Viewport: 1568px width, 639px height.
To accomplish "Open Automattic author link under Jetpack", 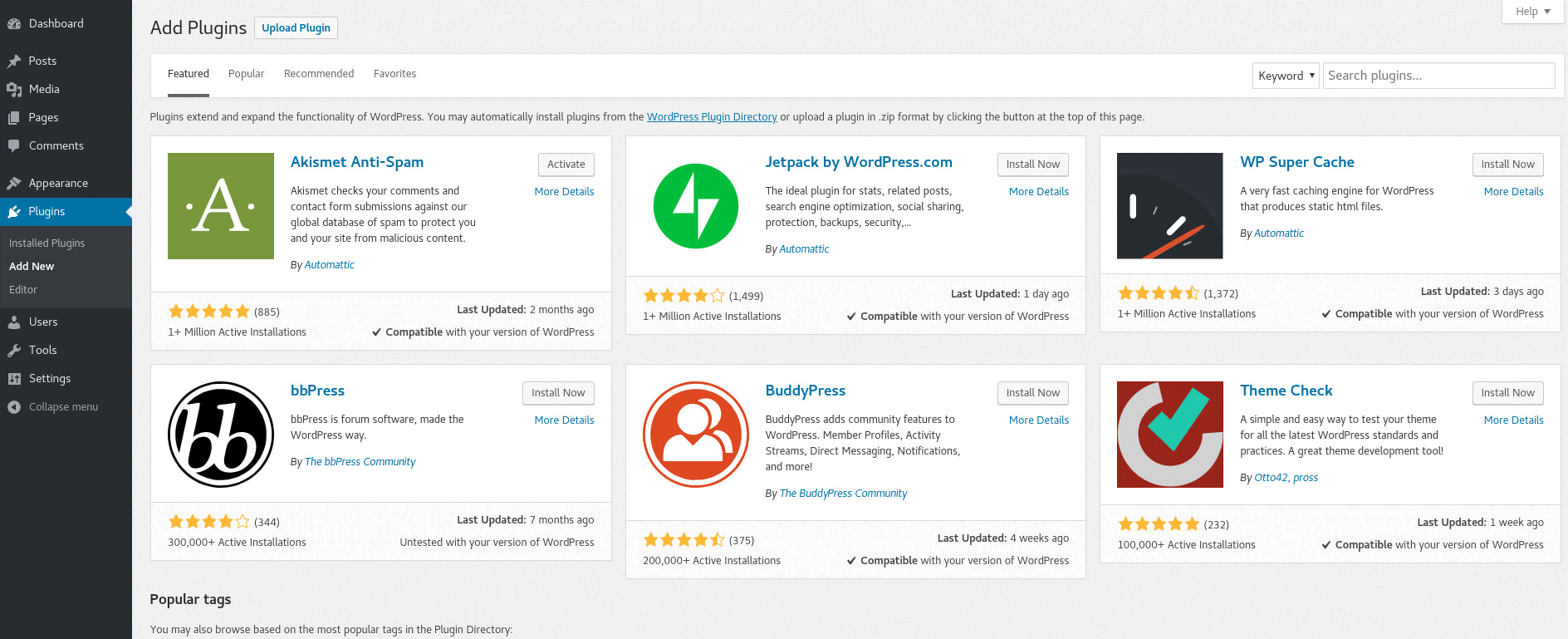I will [x=804, y=249].
